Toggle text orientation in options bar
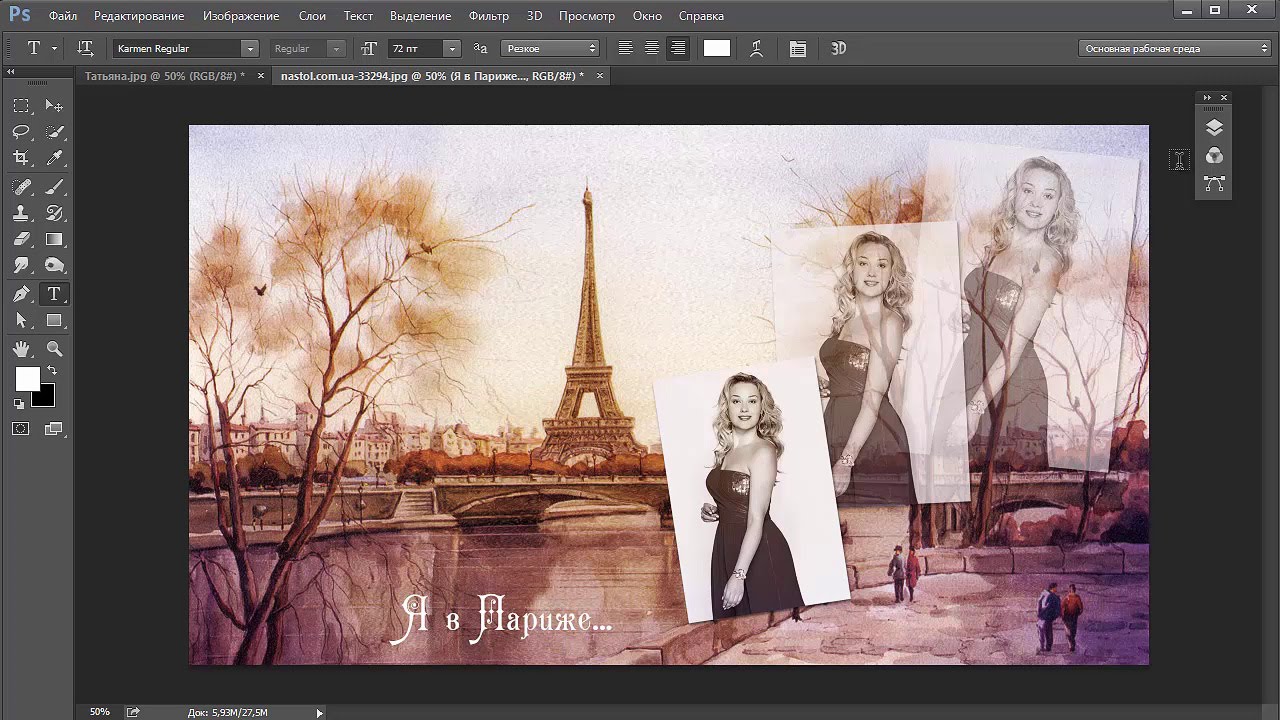This screenshot has width=1280, height=720. point(85,48)
